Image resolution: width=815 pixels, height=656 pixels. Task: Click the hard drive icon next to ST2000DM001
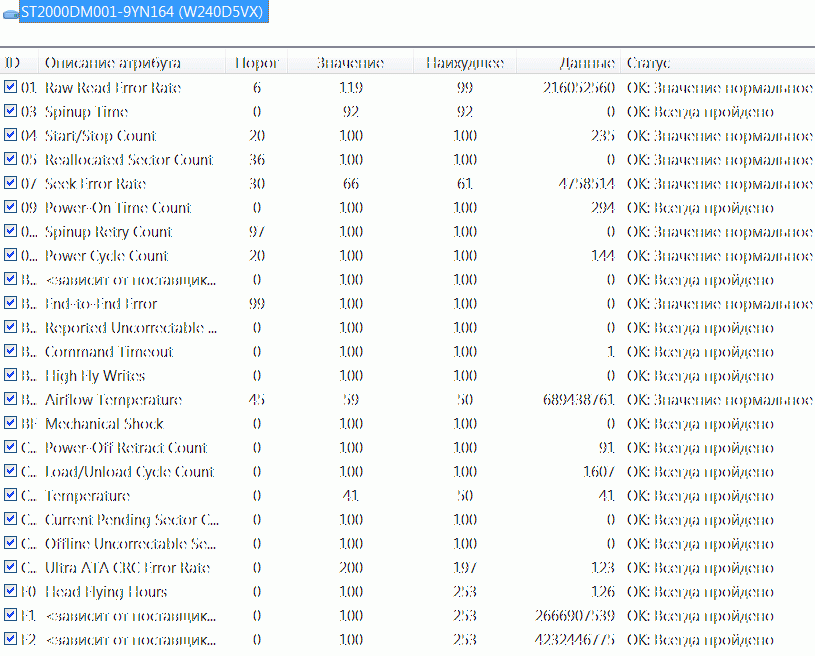10,14
